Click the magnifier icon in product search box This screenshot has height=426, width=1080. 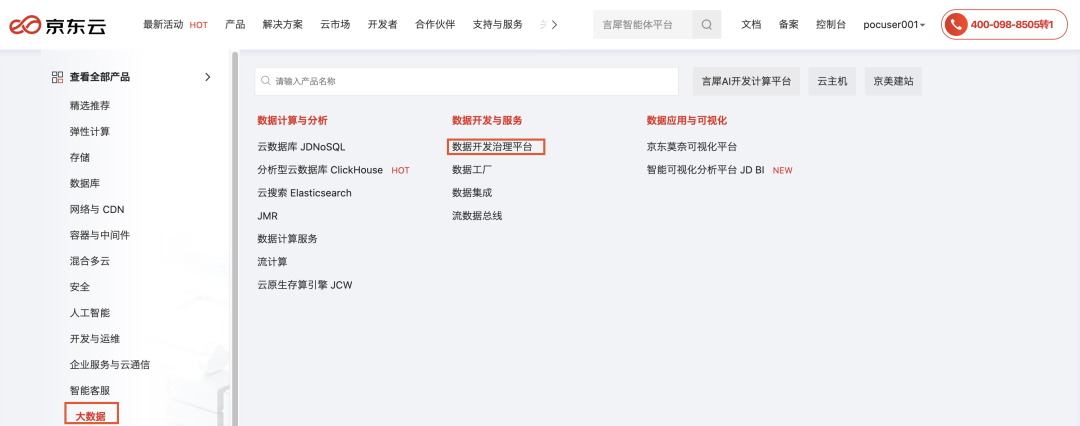[266, 81]
